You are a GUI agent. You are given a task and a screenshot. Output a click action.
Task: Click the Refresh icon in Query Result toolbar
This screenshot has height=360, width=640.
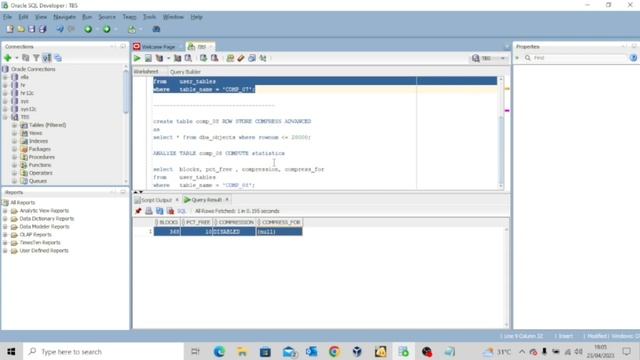[160, 211]
